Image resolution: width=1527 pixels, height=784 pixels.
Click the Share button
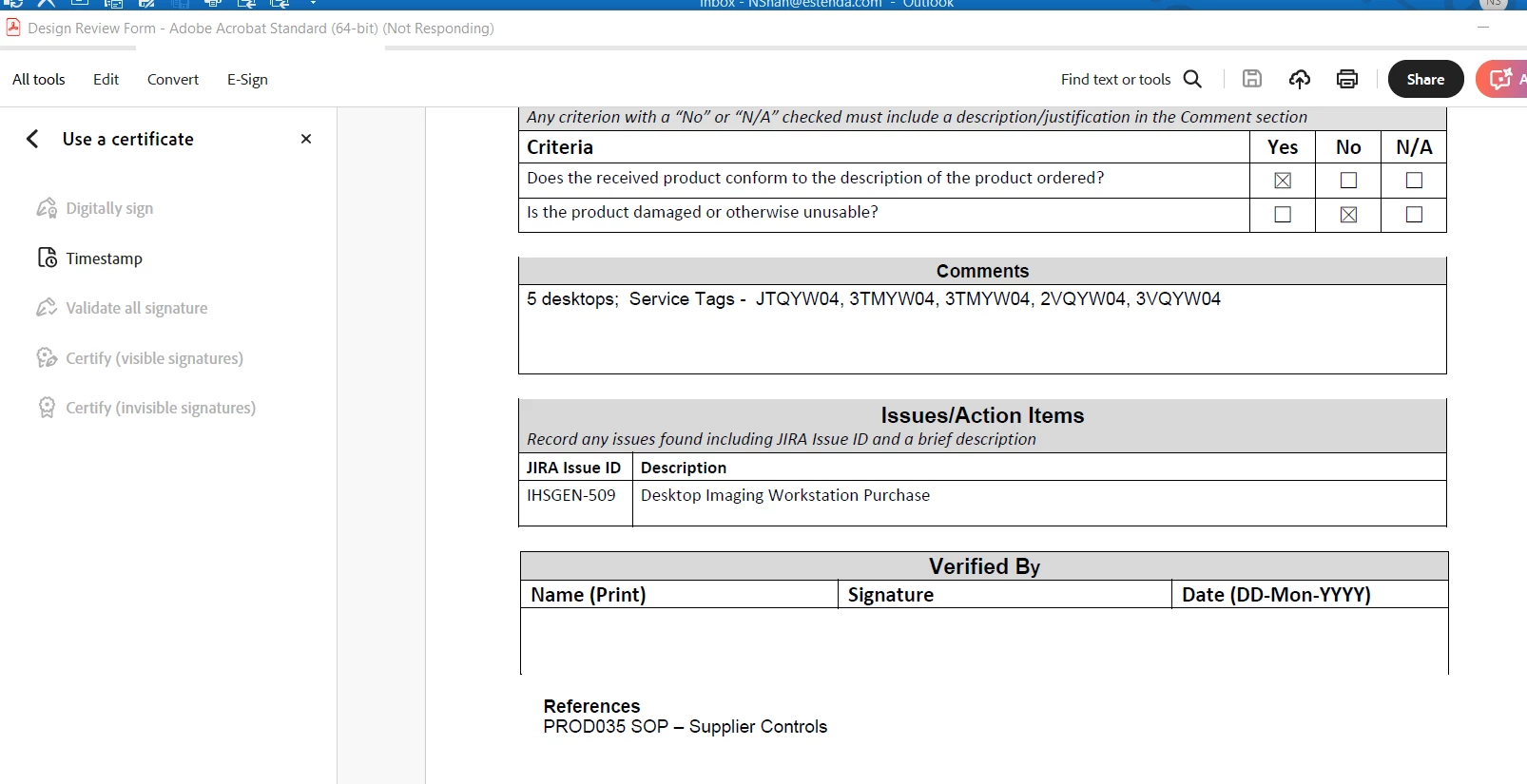1425,79
